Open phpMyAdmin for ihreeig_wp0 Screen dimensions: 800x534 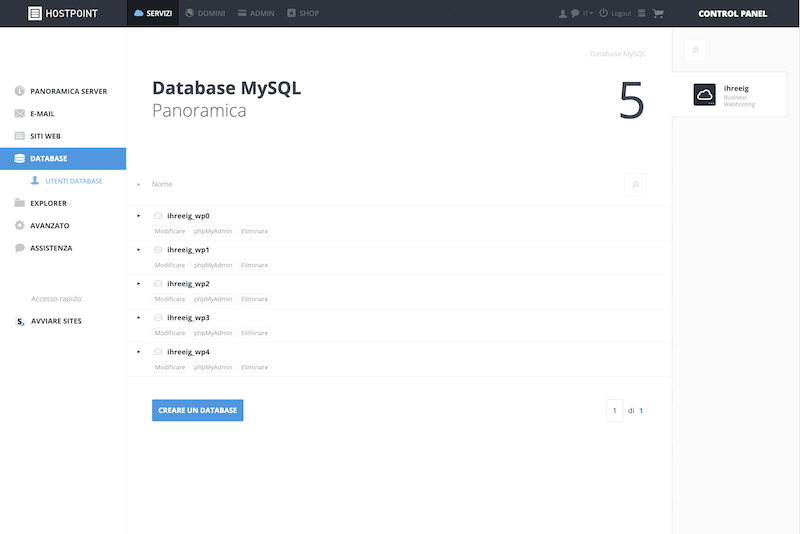[x=213, y=231]
